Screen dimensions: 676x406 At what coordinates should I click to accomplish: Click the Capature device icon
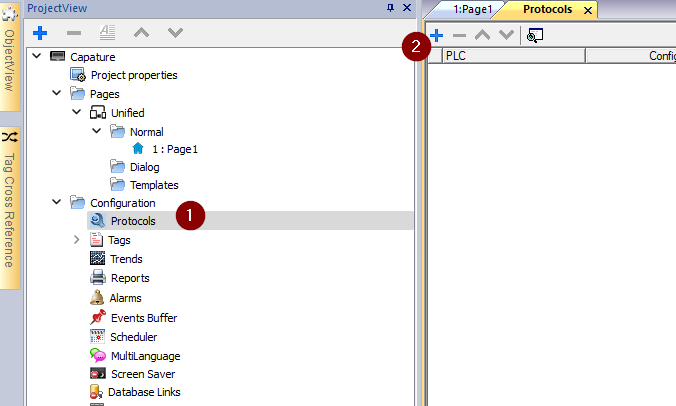[57, 56]
